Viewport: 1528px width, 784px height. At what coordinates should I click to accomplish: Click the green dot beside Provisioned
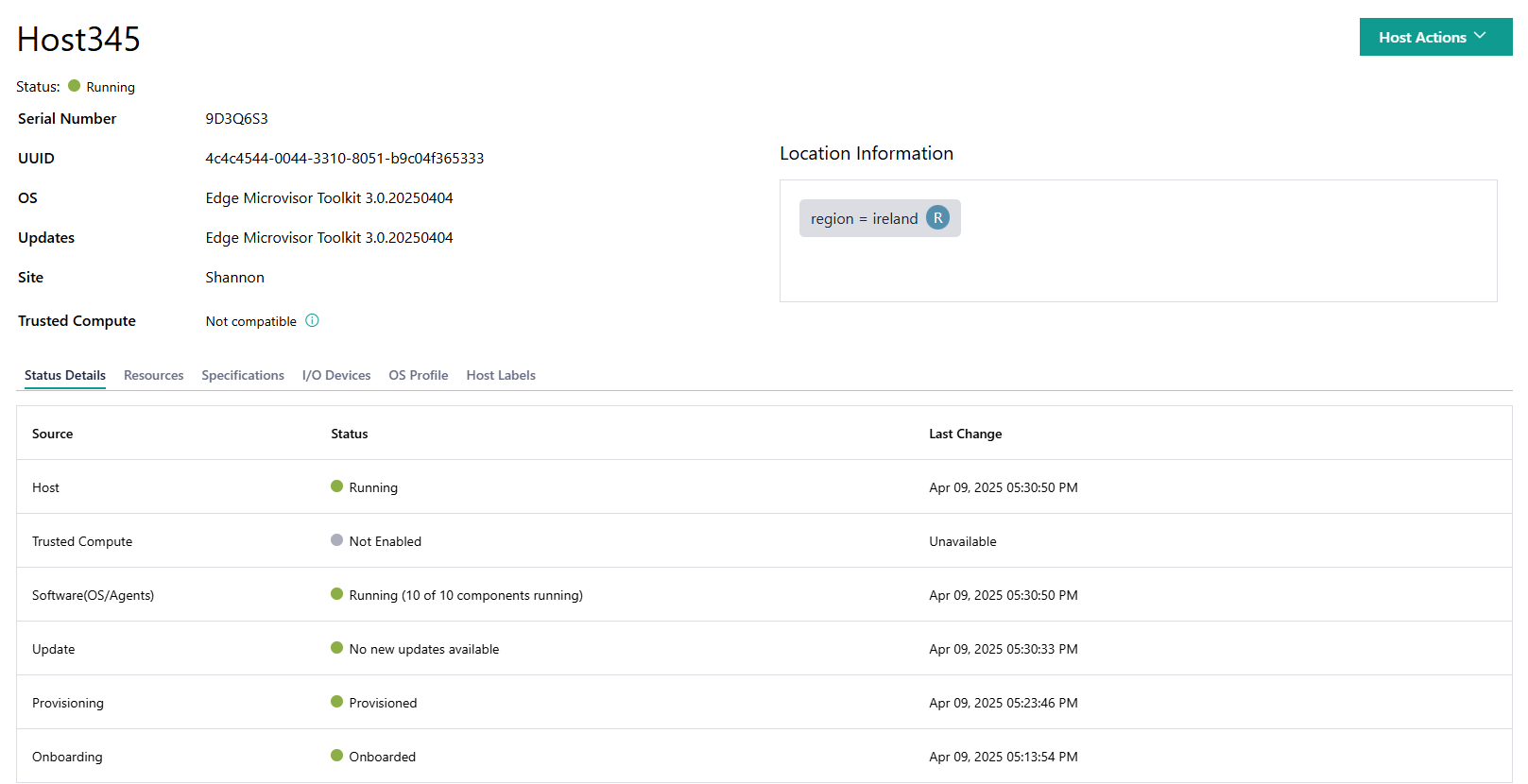tap(336, 702)
